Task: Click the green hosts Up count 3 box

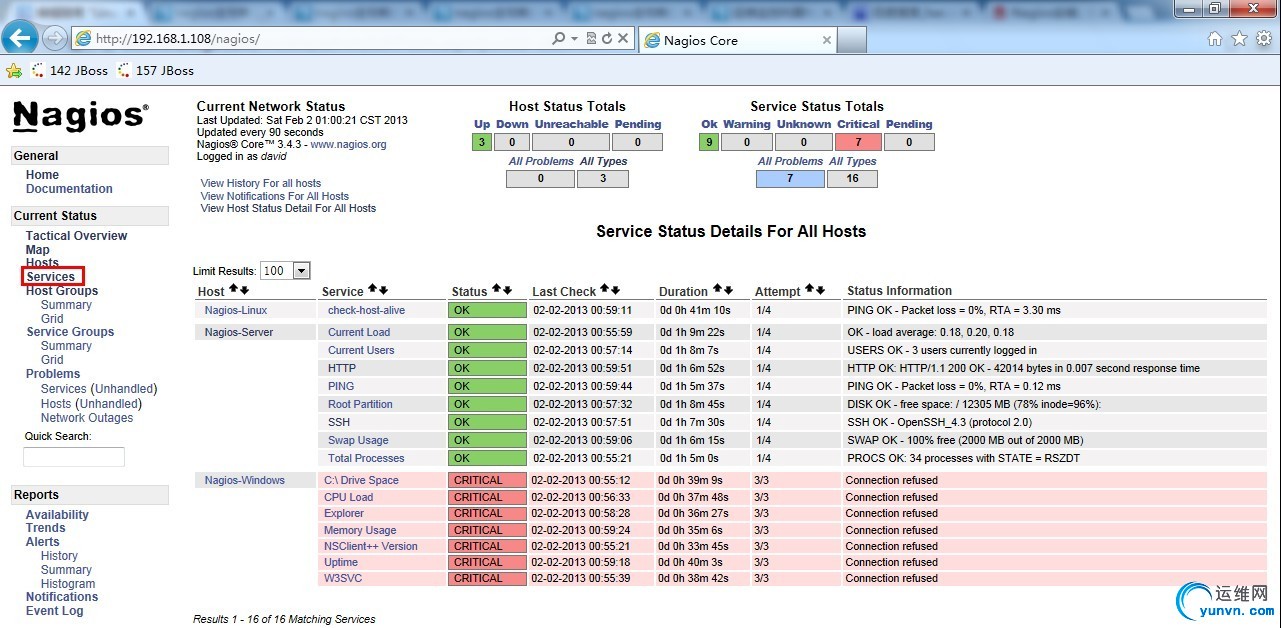Action: 482,142
